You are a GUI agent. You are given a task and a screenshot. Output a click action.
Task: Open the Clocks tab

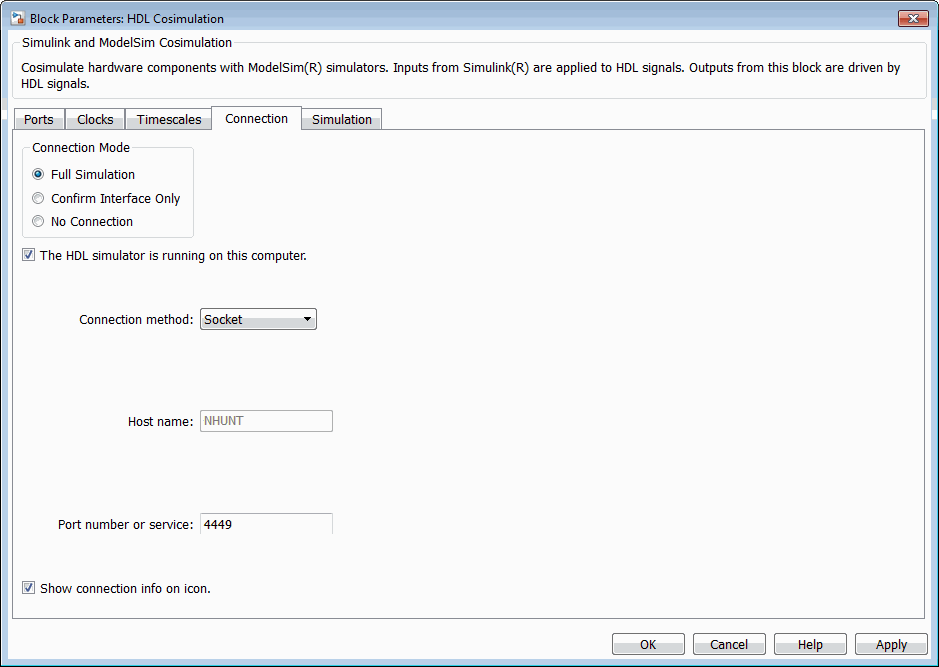tap(95, 119)
